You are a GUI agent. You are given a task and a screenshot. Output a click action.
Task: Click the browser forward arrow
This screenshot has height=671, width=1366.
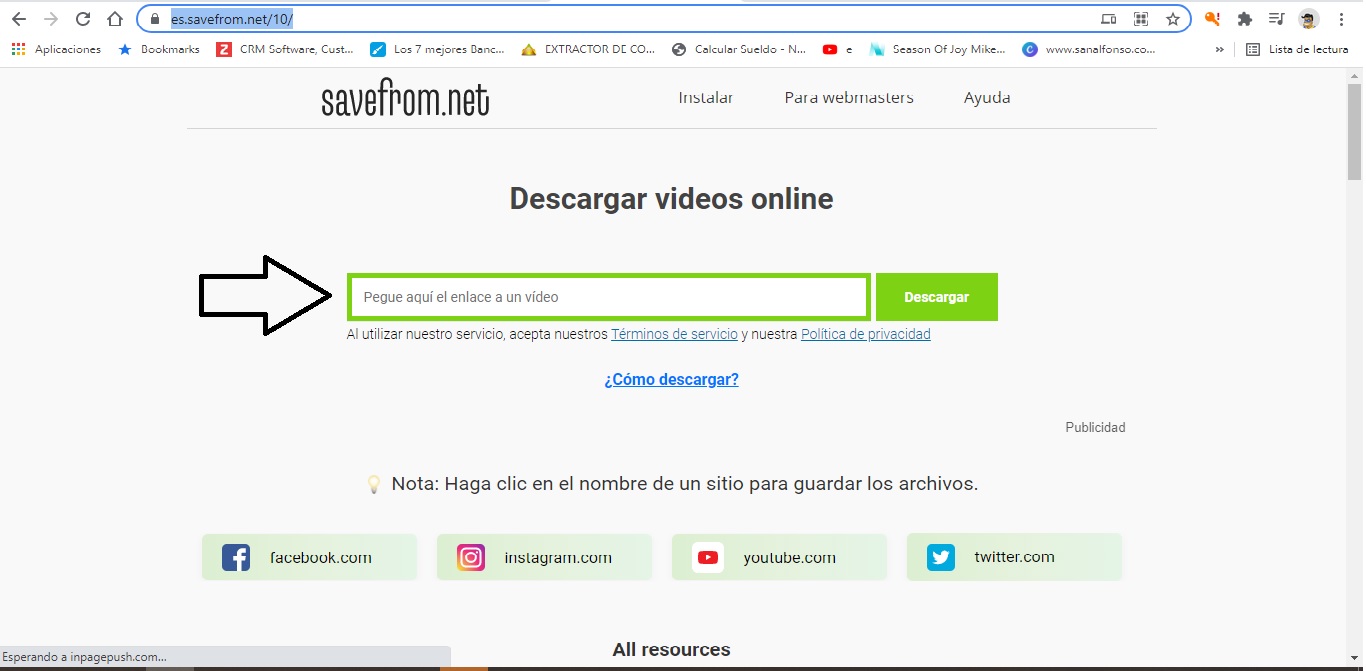51,19
